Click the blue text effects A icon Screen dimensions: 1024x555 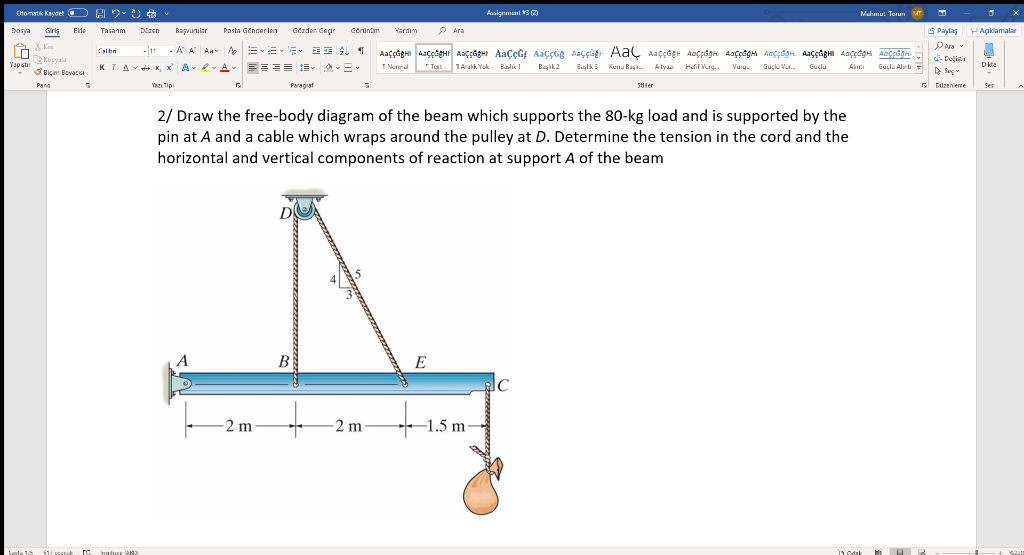pos(185,68)
